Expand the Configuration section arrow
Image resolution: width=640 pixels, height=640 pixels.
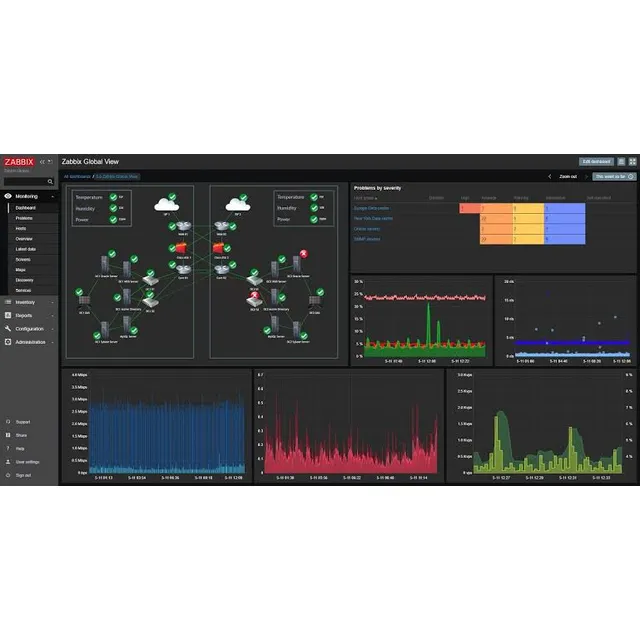click(52, 329)
